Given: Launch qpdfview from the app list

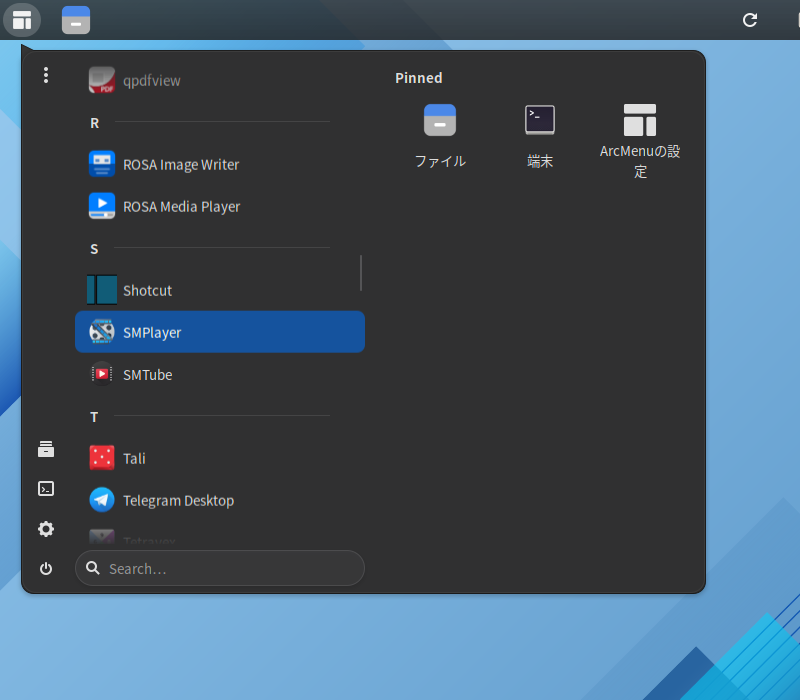Looking at the screenshot, I should pyautogui.click(x=220, y=80).
